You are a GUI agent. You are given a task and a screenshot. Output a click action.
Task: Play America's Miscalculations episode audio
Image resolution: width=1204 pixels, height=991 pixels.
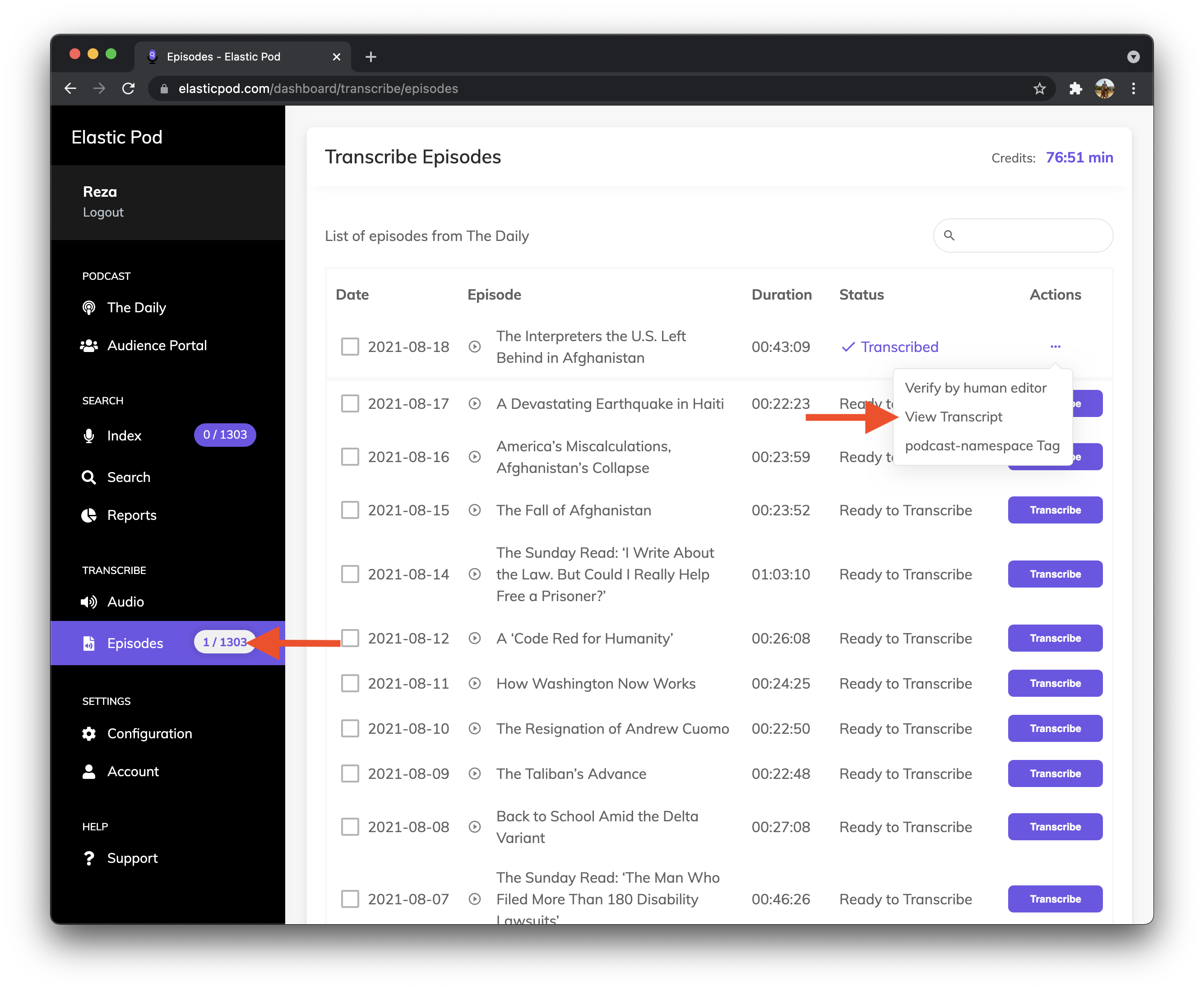(x=474, y=457)
